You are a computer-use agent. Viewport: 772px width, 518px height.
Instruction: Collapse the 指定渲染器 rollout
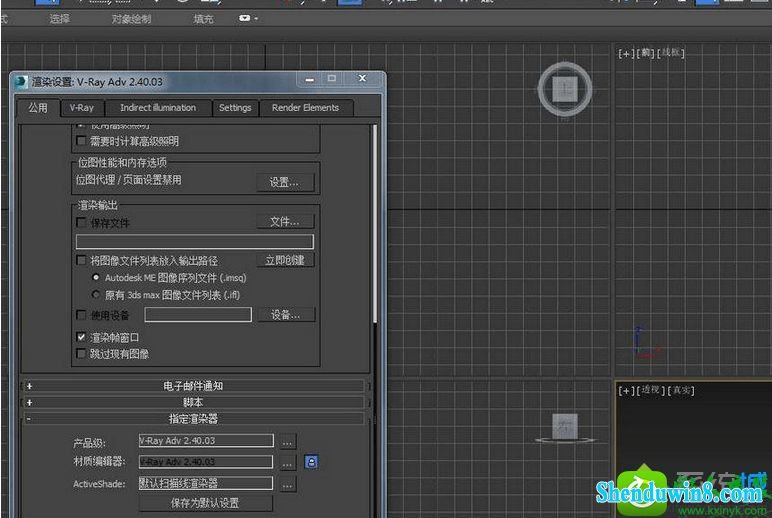pyautogui.click(x=193, y=419)
